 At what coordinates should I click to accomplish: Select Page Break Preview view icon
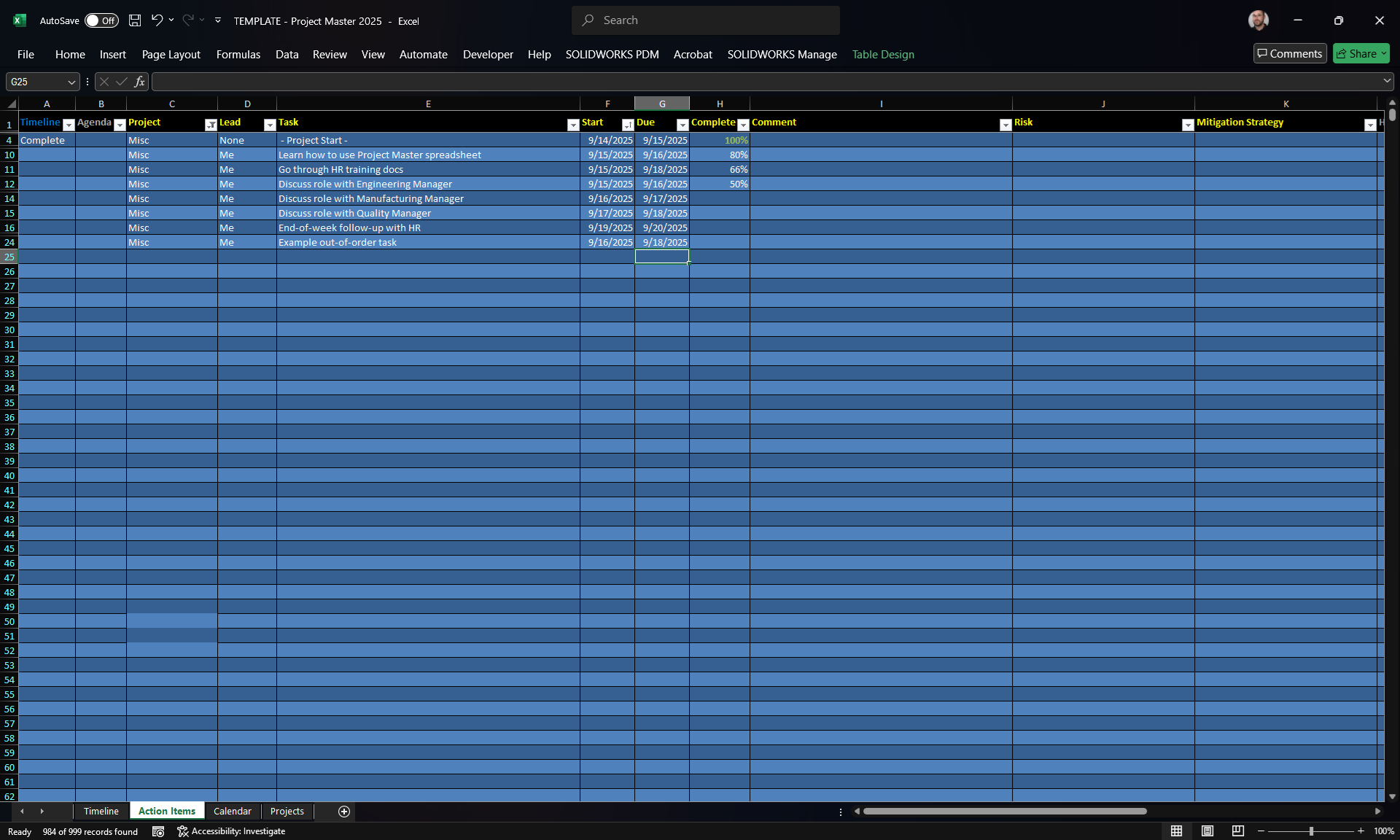1238,831
